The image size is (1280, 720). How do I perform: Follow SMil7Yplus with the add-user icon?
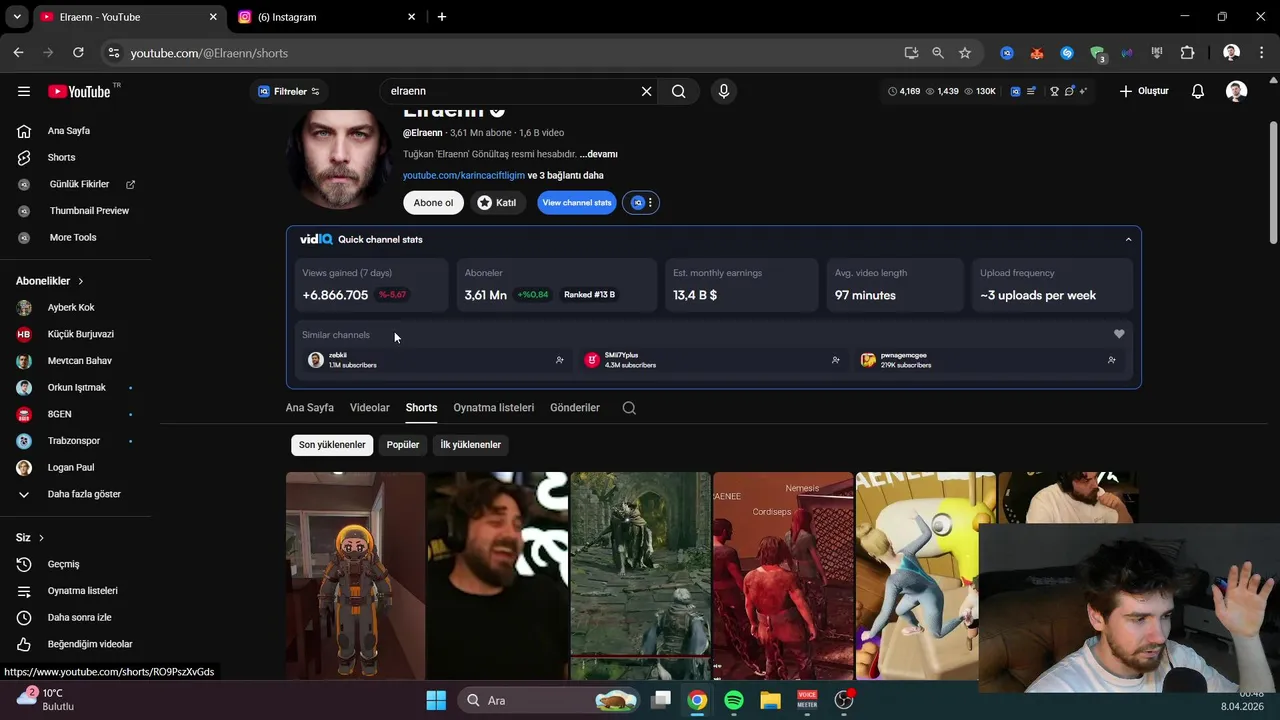tap(835, 360)
